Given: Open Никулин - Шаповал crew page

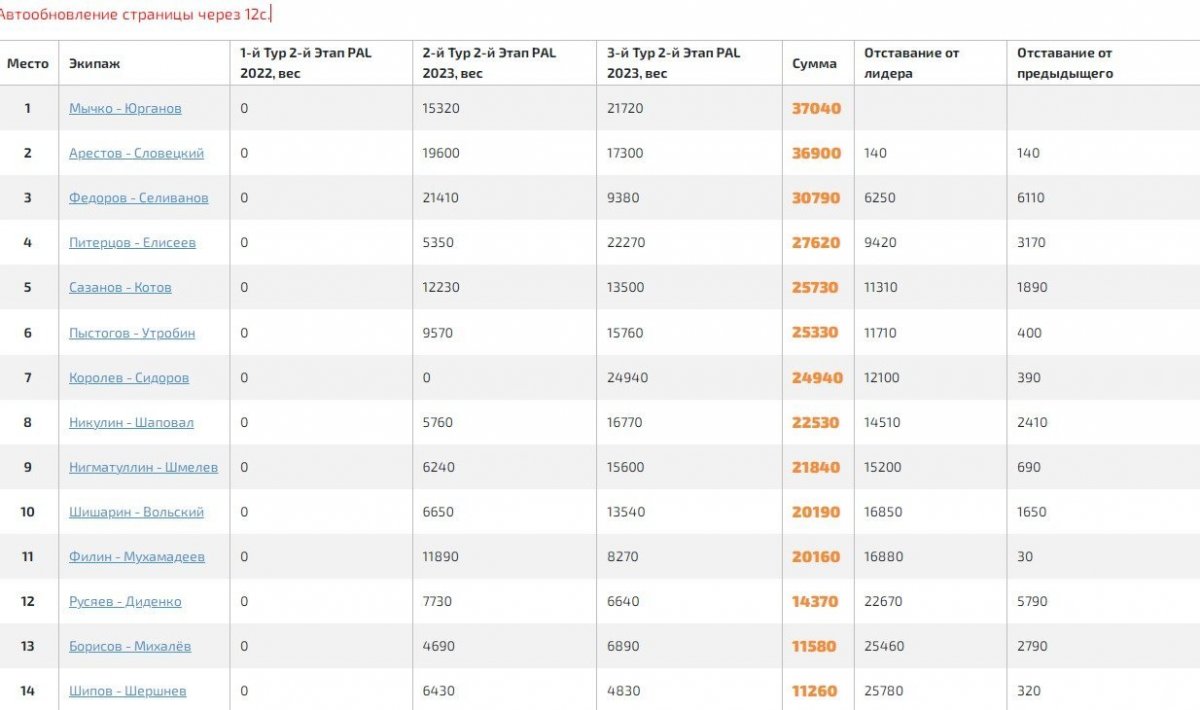Looking at the screenshot, I should 131,422.
